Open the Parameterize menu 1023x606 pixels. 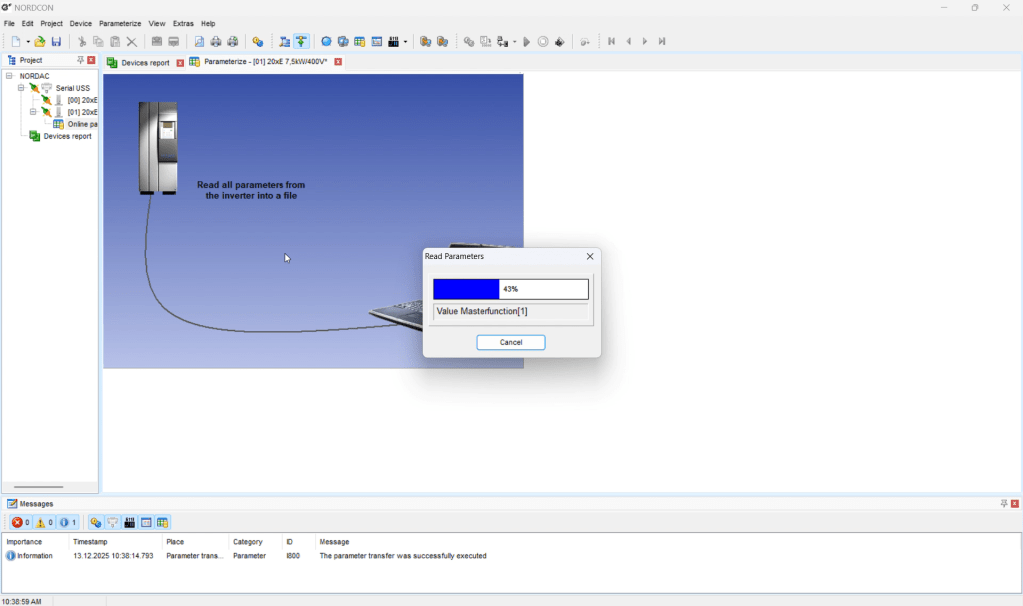(x=120, y=23)
